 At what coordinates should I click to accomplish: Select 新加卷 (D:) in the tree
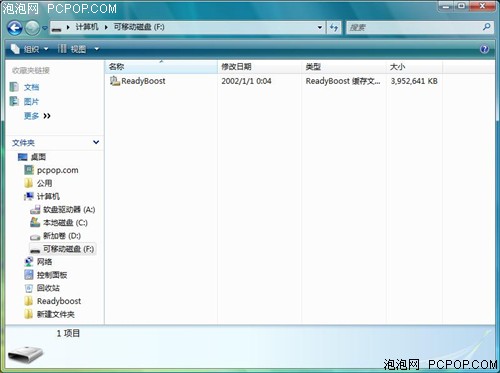pyautogui.click(x=62, y=236)
